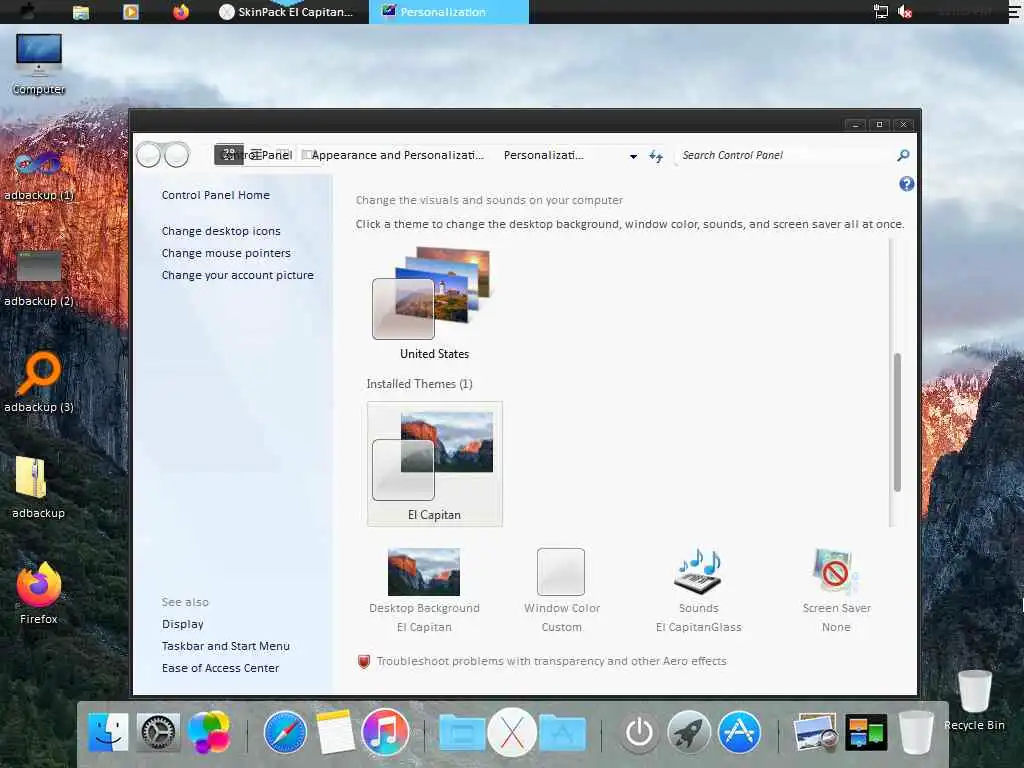Screen dimensions: 1024x768
Task: Open the Display link
Action: pos(183,624)
